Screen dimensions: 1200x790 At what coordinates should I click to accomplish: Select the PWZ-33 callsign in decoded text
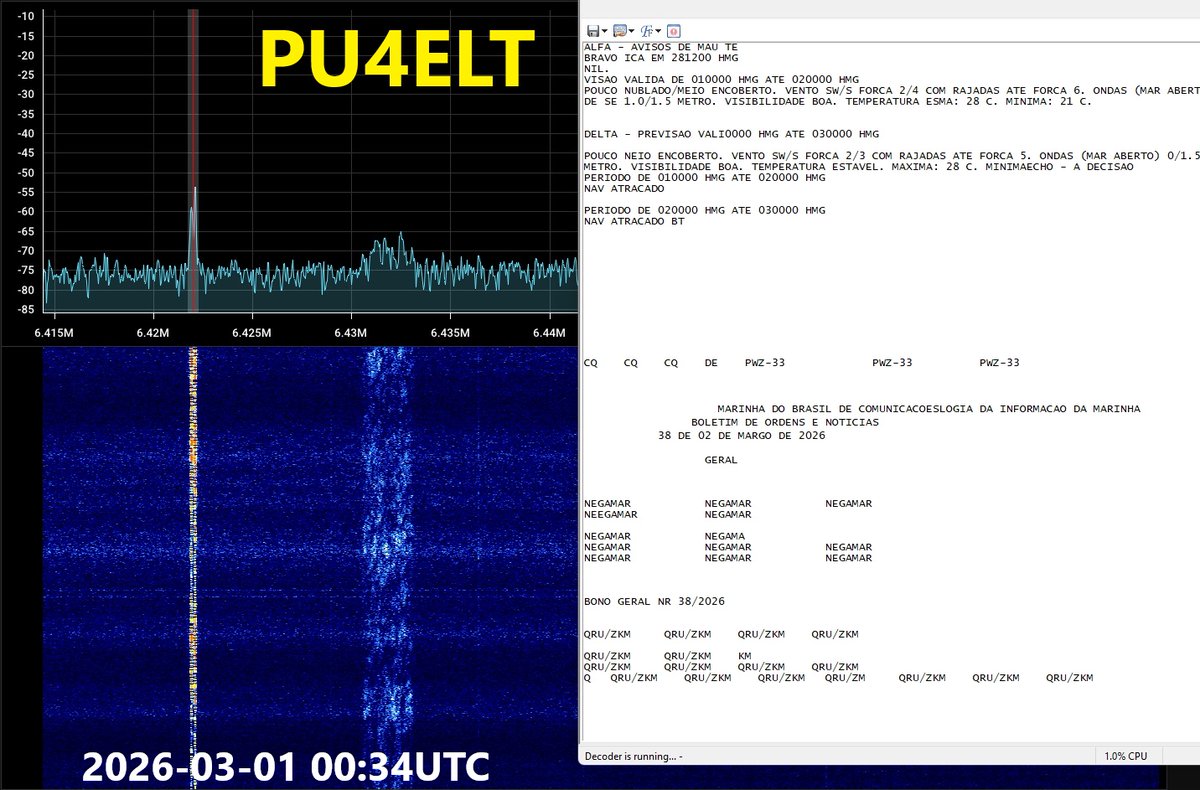765,363
